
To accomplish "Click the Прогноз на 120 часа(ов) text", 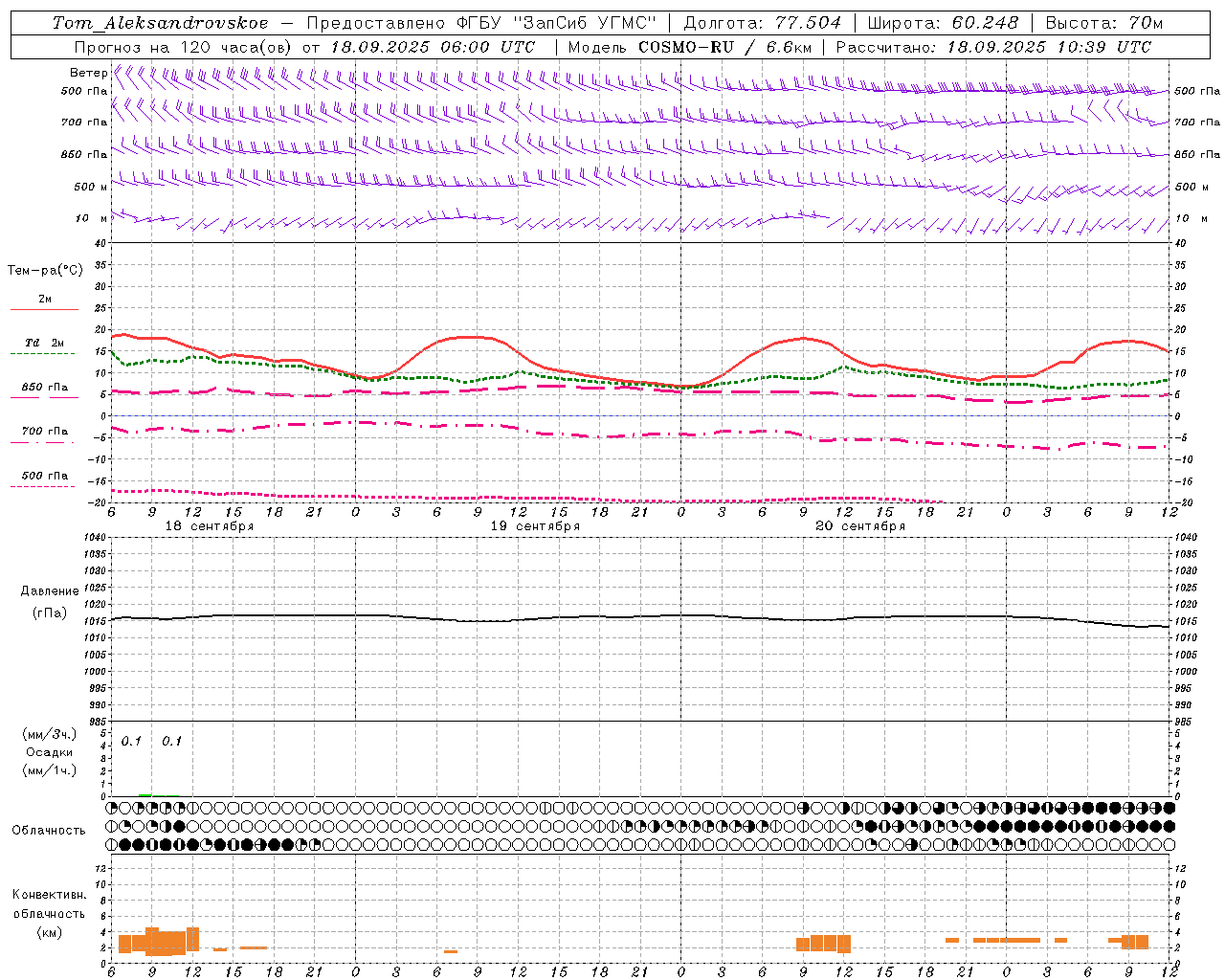I will point(184,47).
